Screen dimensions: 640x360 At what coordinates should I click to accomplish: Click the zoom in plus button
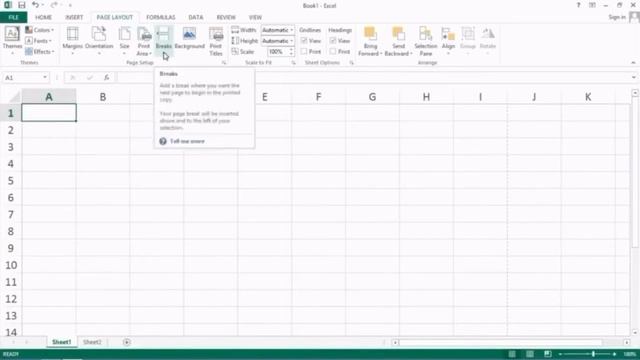(x=614, y=354)
